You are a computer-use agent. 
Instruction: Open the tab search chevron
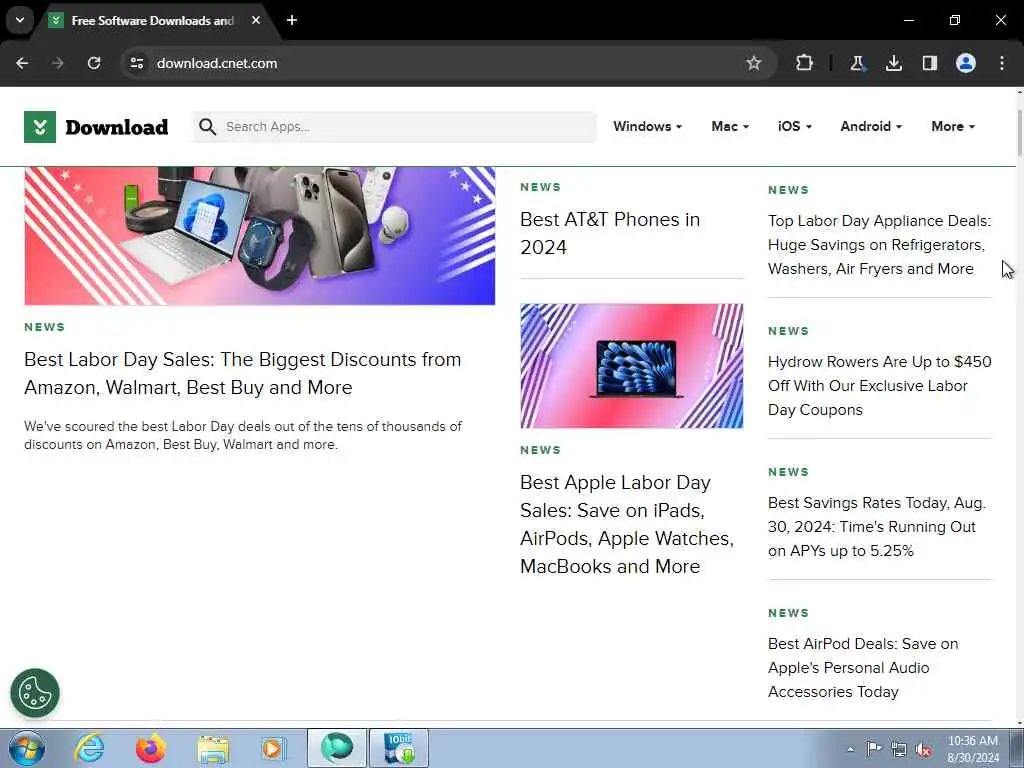coord(20,20)
